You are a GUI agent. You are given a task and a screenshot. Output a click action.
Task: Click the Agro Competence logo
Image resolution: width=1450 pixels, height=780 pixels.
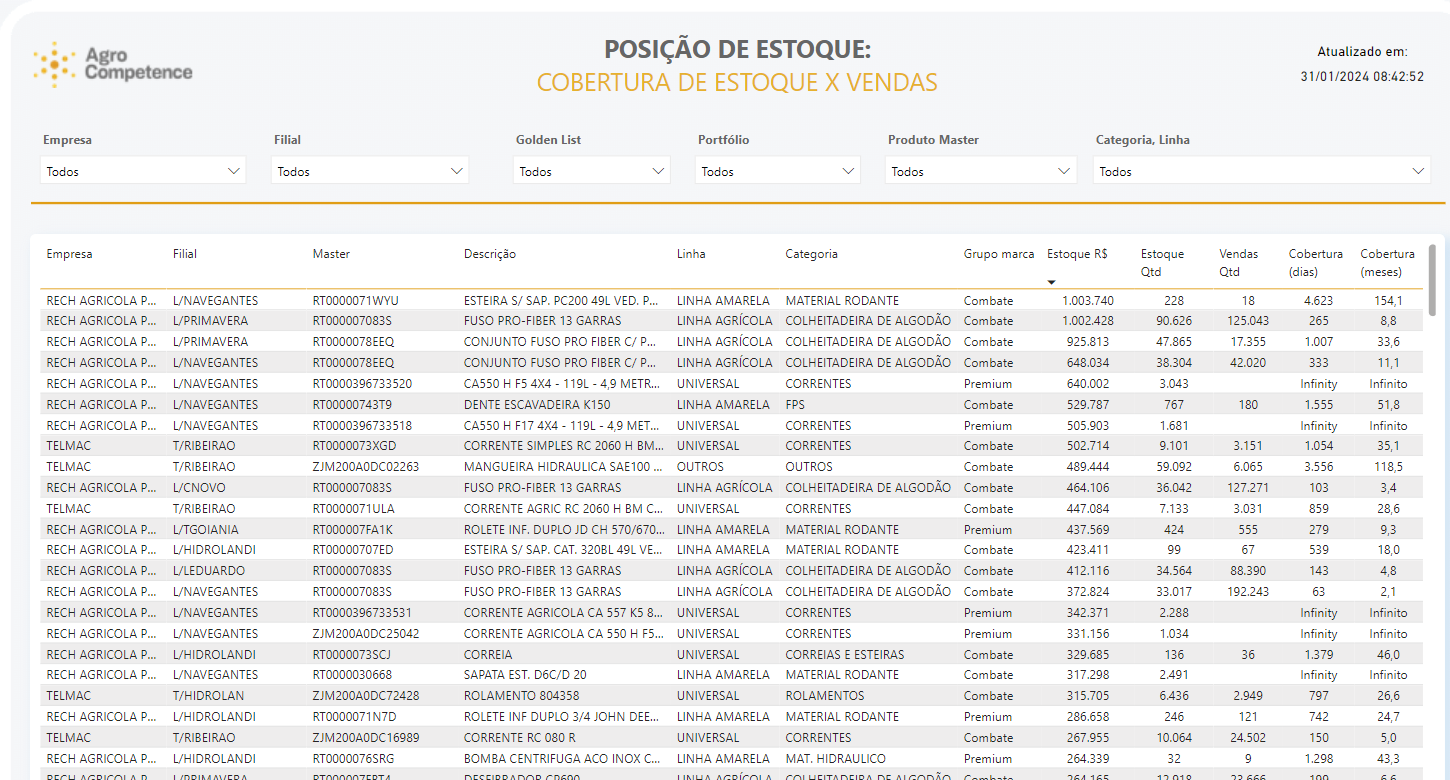click(x=112, y=64)
